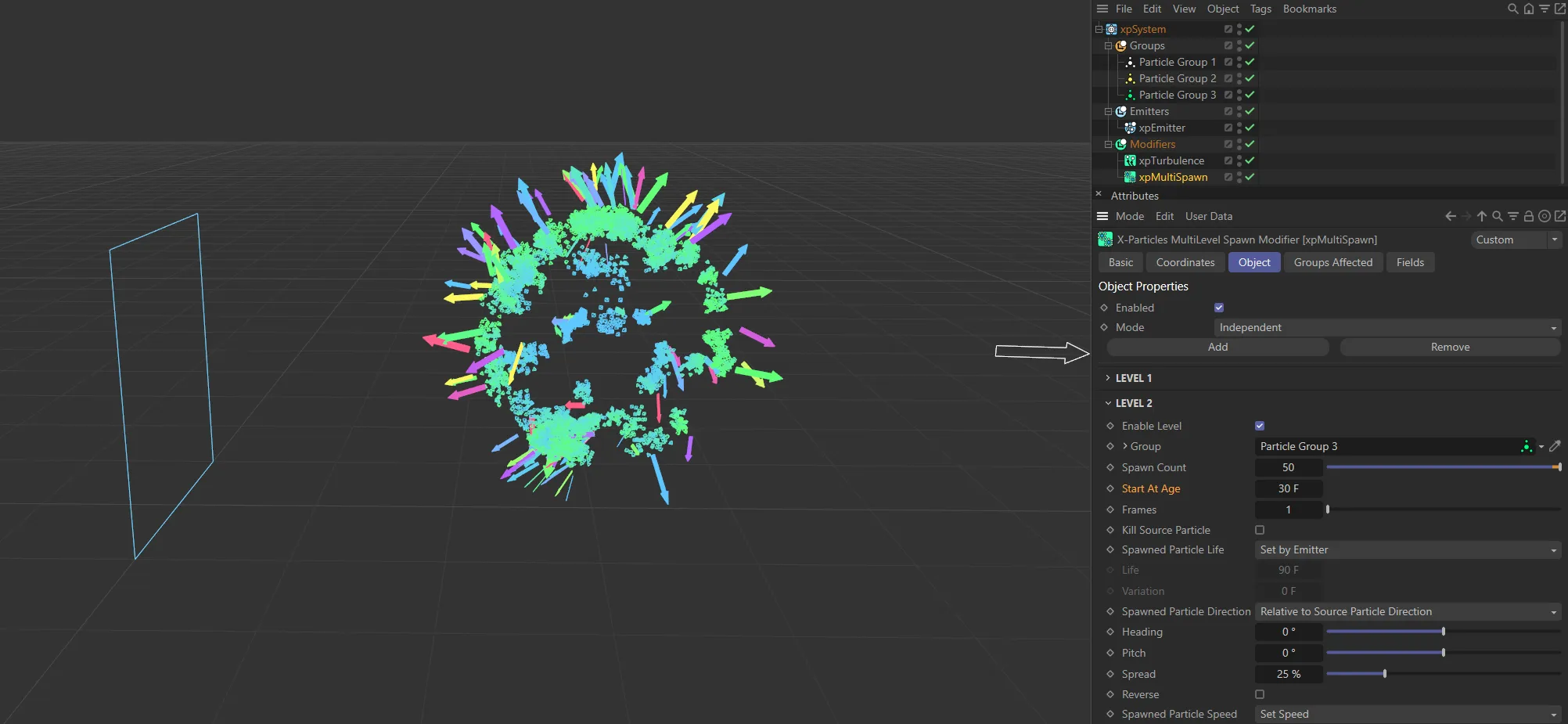Toggle the green checkmark for xpMultiSpawn

pyautogui.click(x=1250, y=177)
